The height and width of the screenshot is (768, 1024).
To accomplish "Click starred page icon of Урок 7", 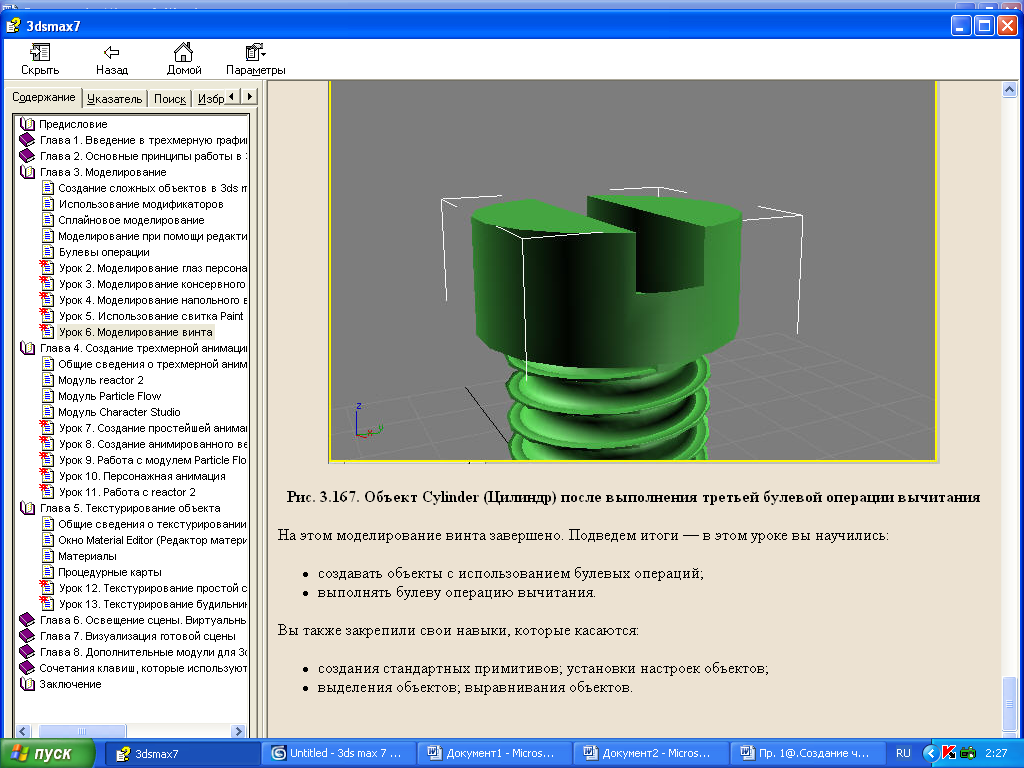I will coord(47,427).
